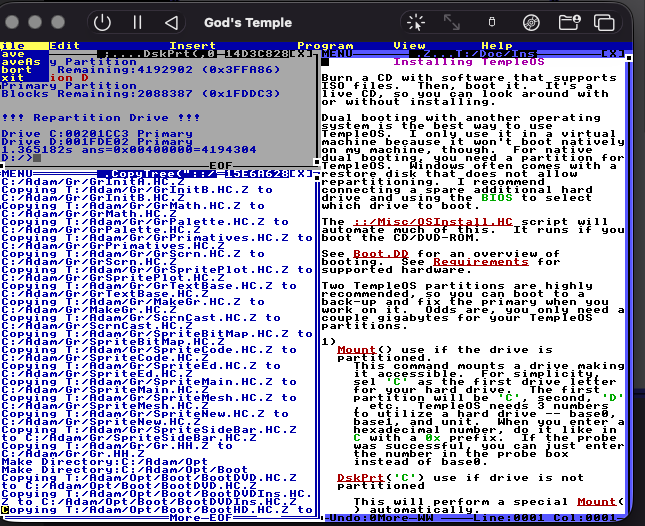645x526 pixels.
Task: Close the DskPrt terminal window [X]
Action: [x=301, y=54]
